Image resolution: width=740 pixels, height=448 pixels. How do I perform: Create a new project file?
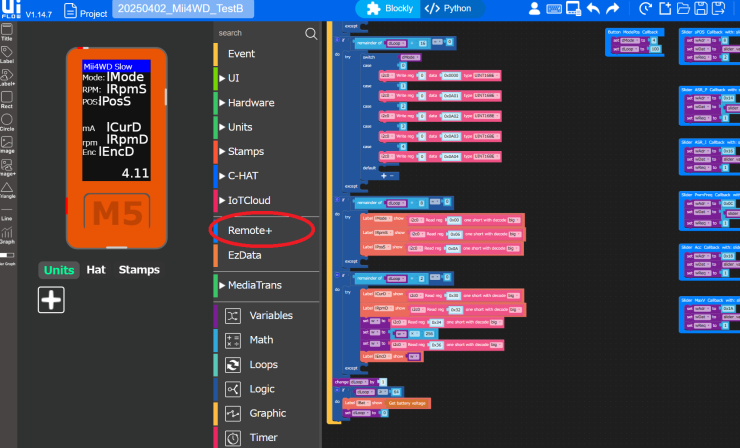coord(665,8)
